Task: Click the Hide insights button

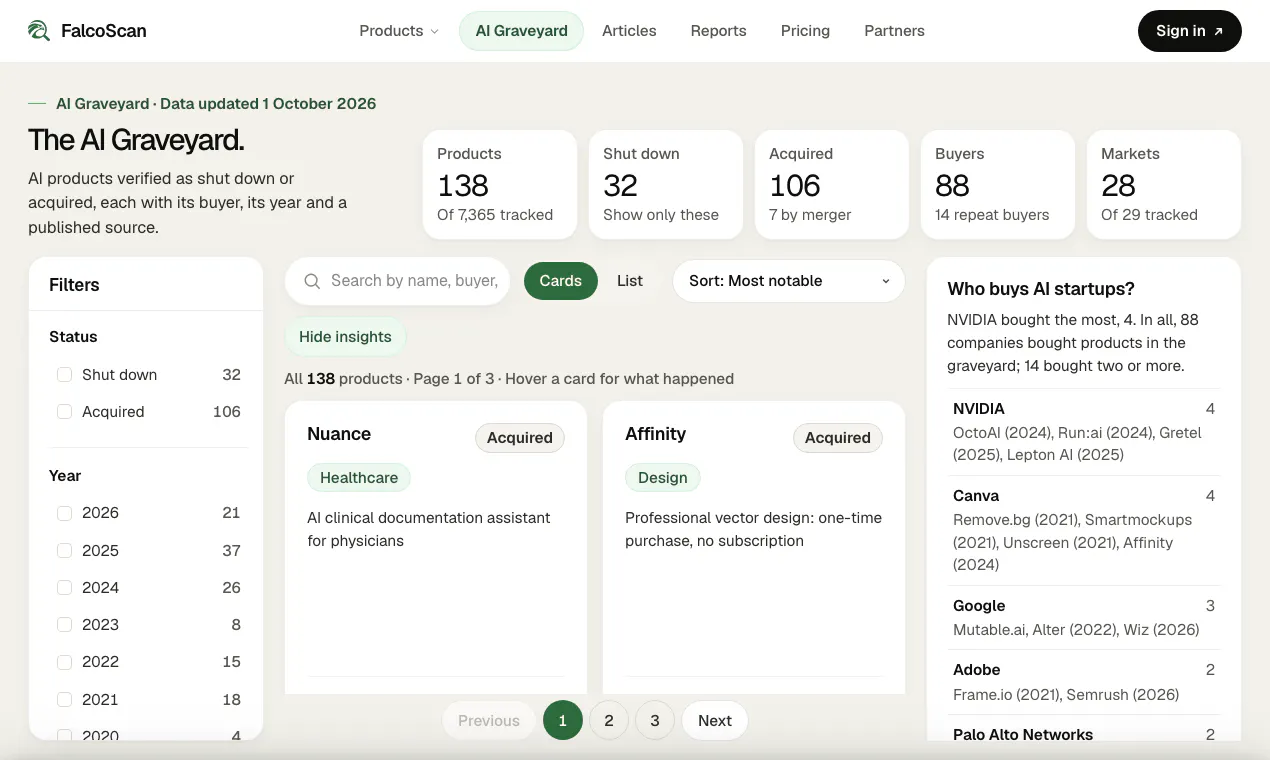Action: click(345, 337)
